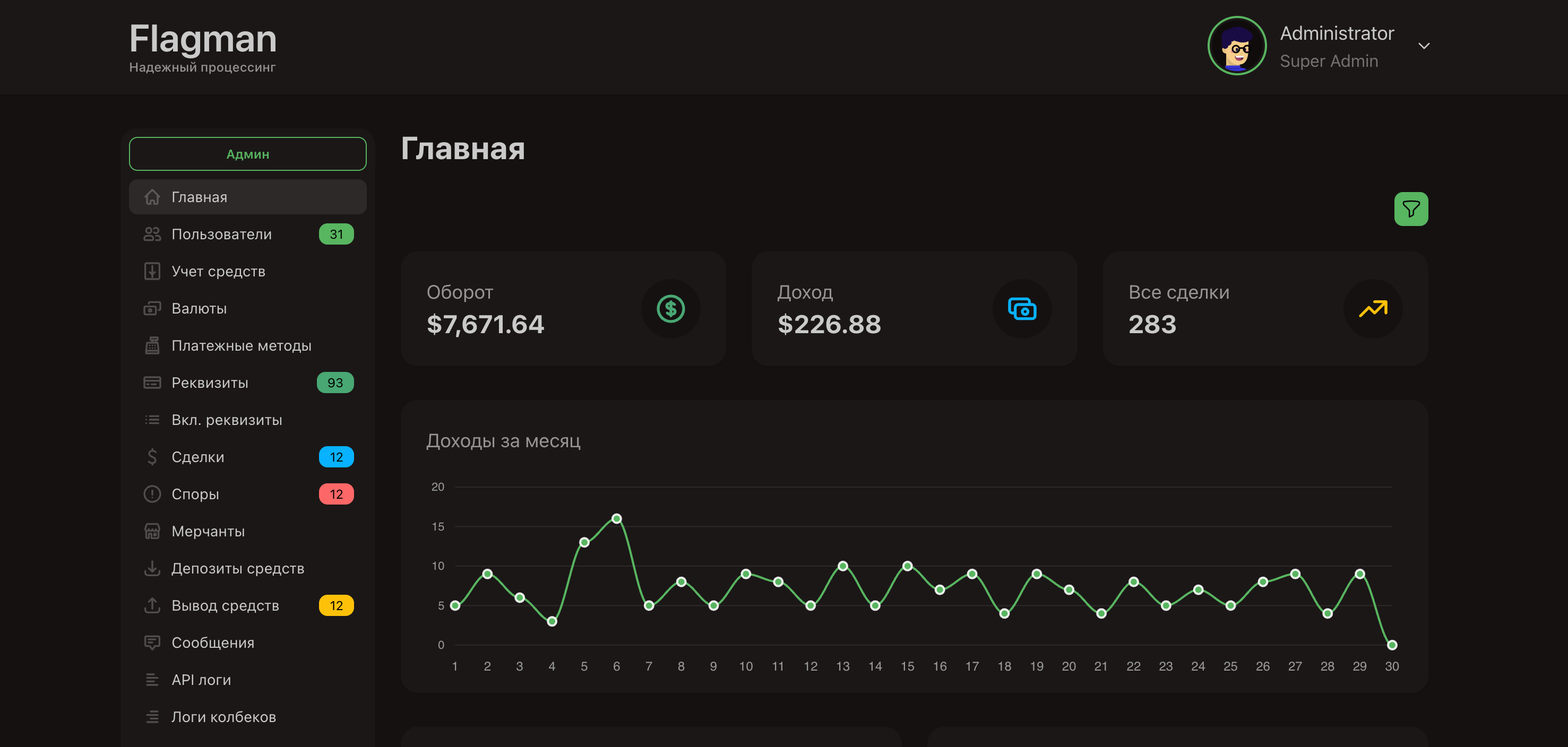
Task: Select API логи in sidebar
Action: point(201,680)
